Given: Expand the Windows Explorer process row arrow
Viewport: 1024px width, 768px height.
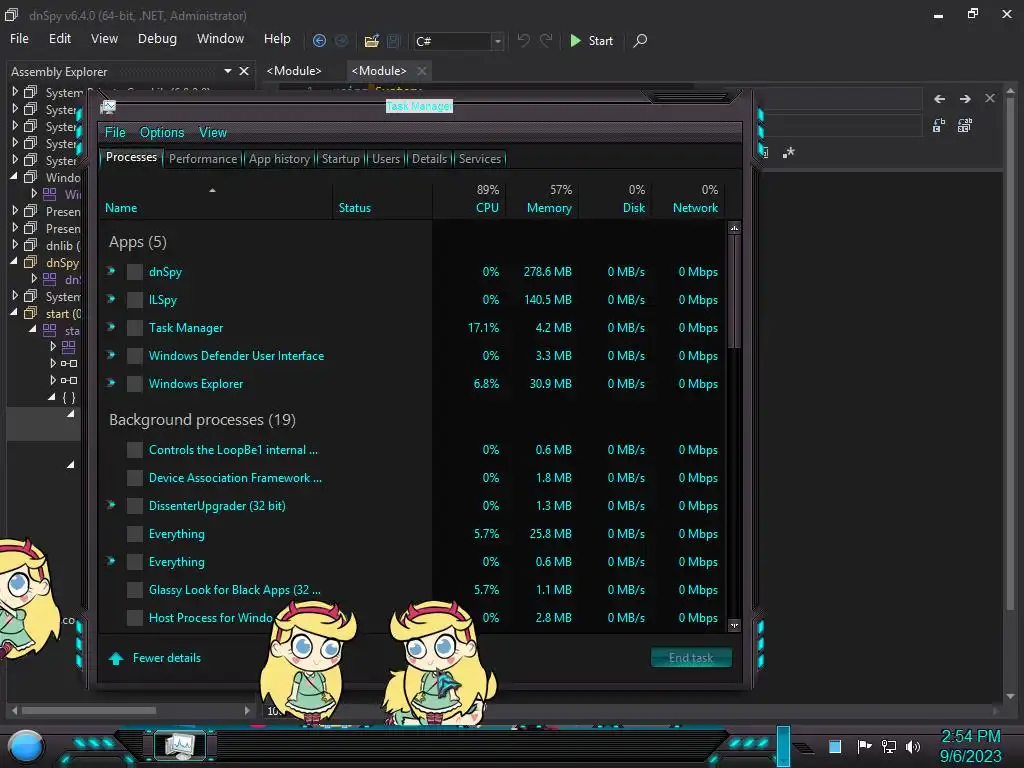Looking at the screenshot, I should click(111, 383).
